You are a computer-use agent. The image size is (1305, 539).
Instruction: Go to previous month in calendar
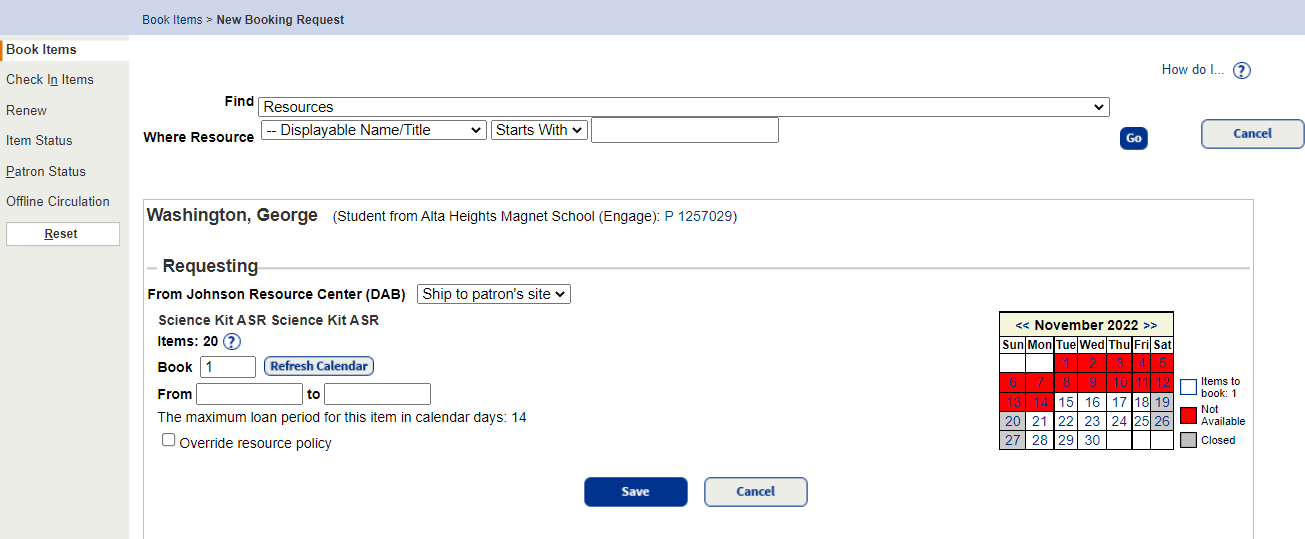tap(1022, 325)
